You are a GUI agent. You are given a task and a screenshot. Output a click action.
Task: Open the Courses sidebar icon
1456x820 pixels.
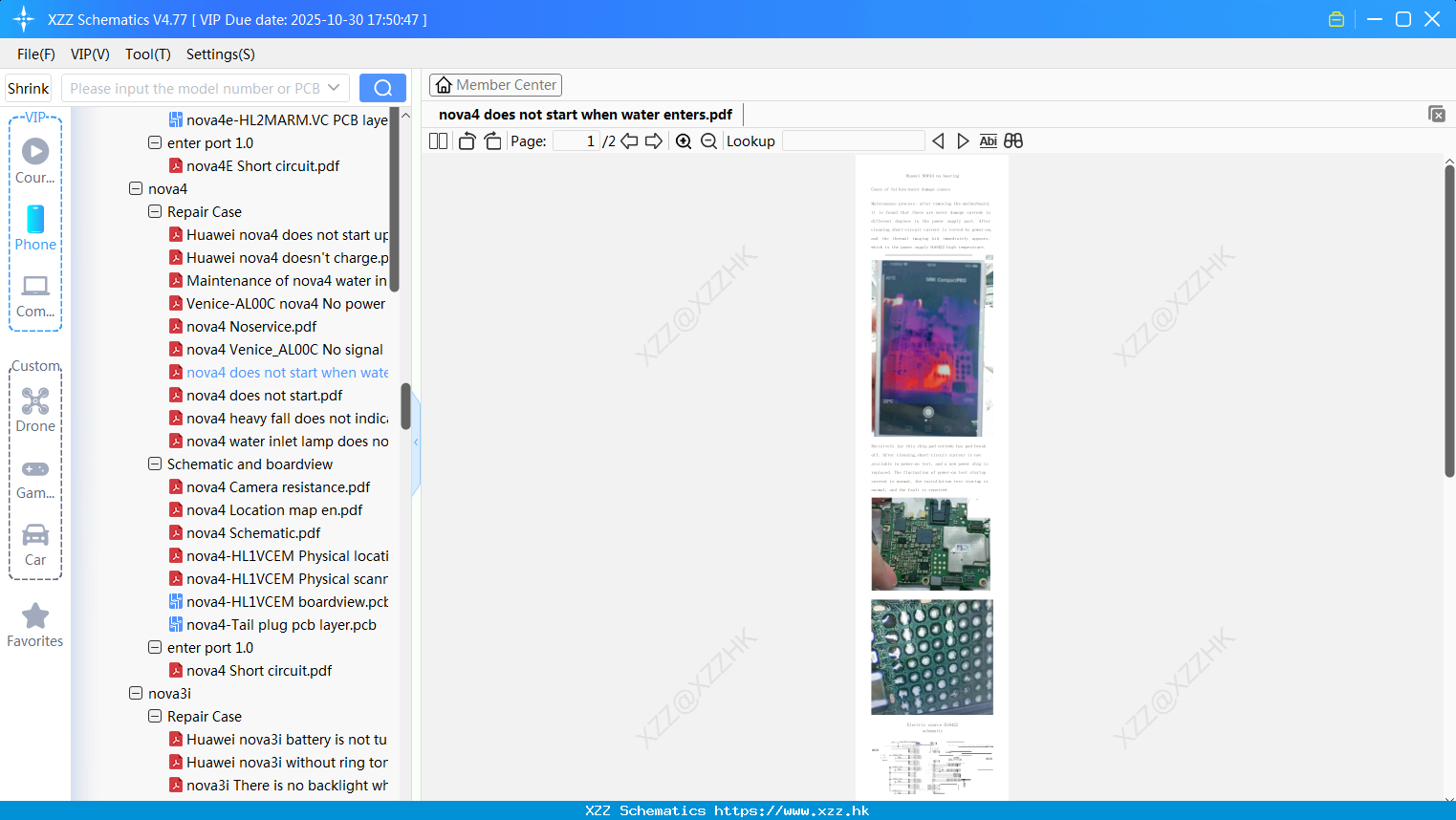(35, 162)
